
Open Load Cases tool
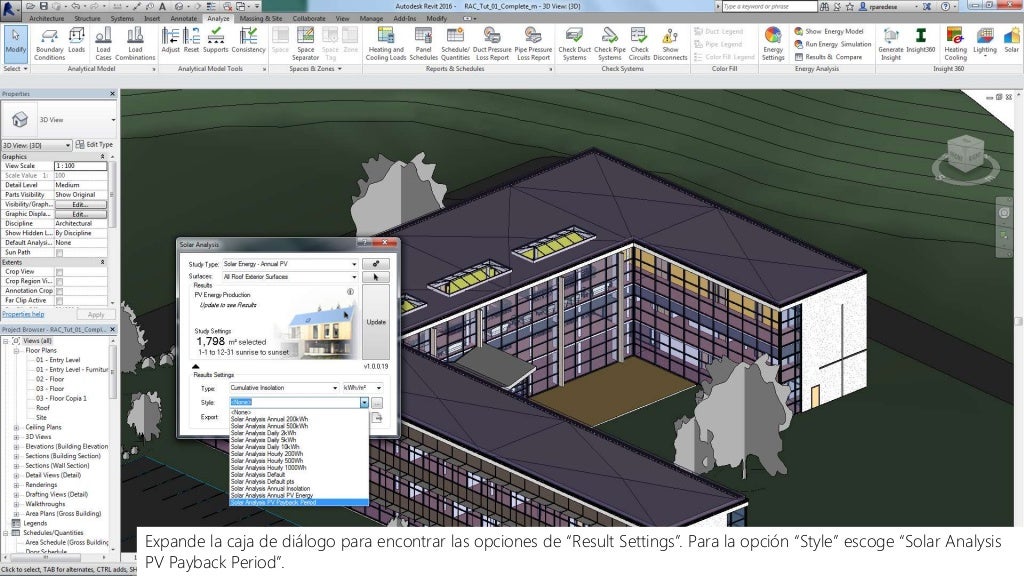point(103,44)
